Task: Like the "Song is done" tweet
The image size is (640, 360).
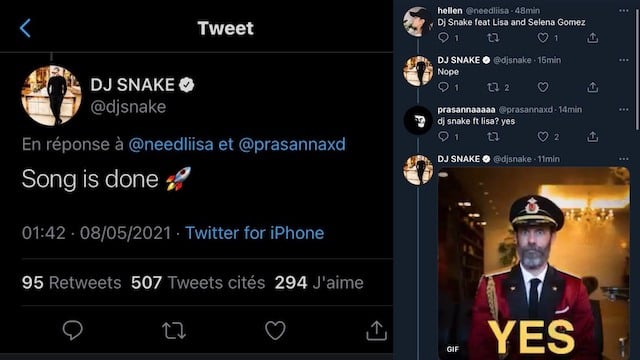Action: point(275,330)
